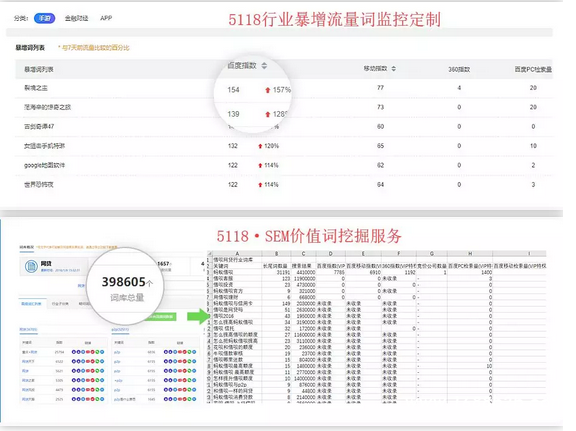Select spreadsheet column F header

point(399,254)
